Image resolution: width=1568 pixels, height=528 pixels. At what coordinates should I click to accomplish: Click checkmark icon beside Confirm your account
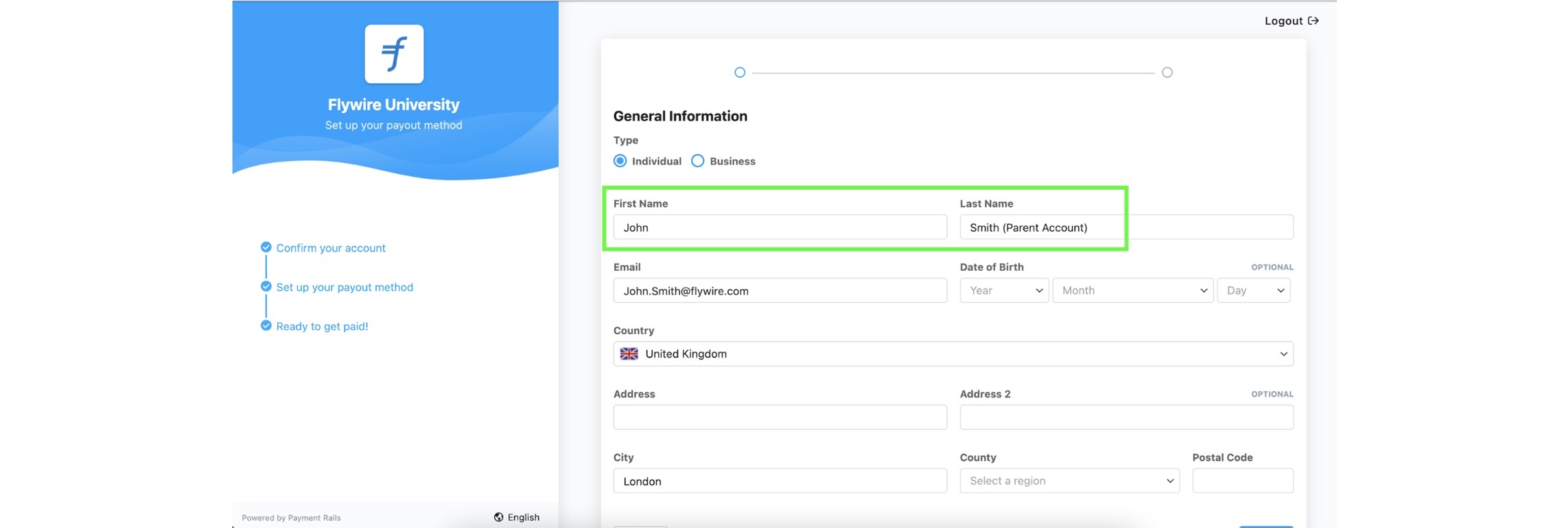point(266,247)
